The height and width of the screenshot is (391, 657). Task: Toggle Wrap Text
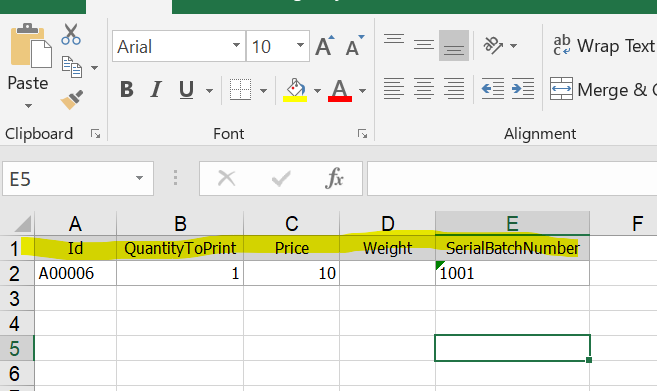[603, 45]
